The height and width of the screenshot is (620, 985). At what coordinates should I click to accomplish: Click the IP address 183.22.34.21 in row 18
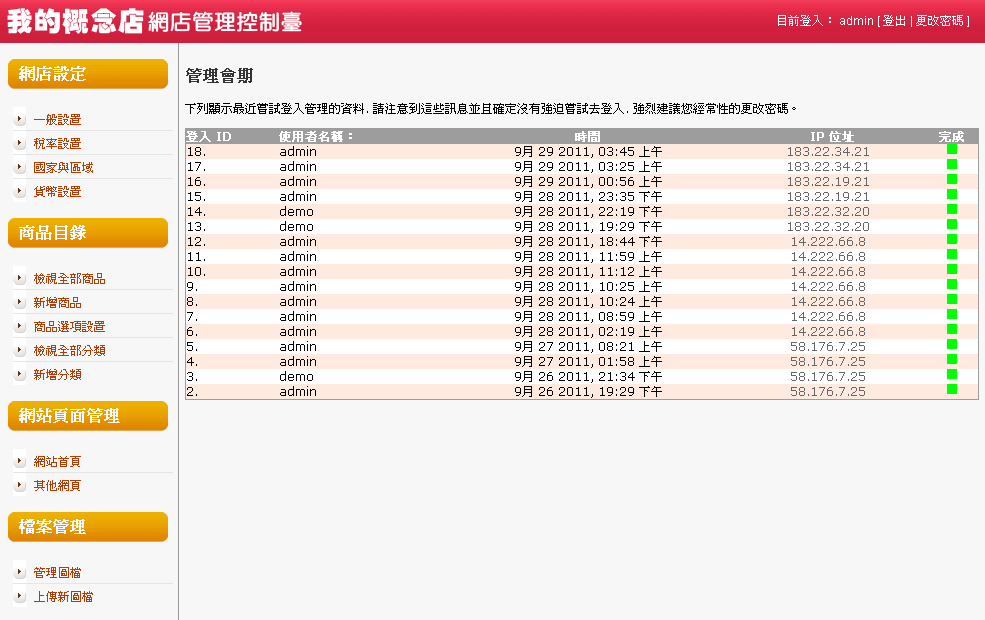[x=827, y=152]
